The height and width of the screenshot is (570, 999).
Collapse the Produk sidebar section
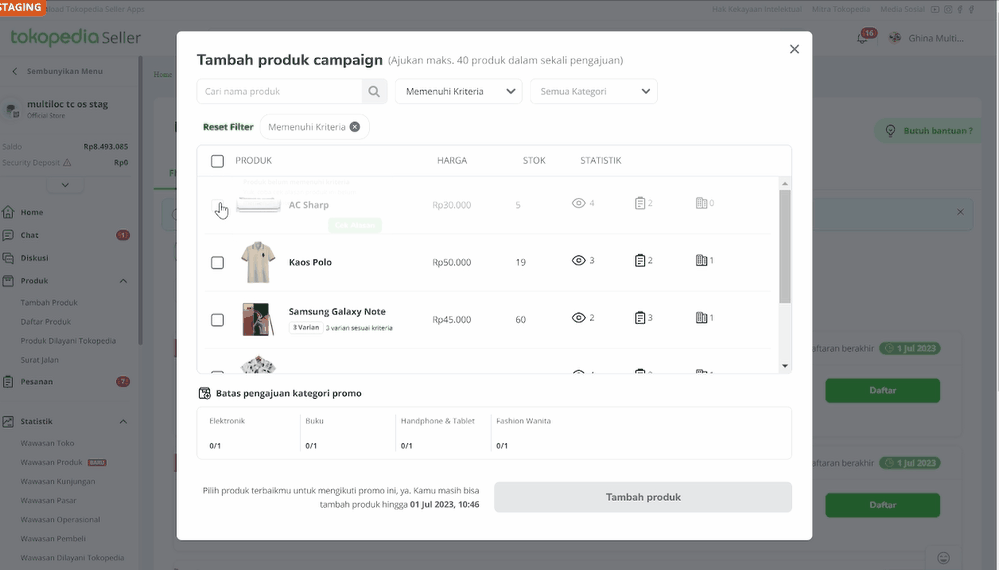123,281
